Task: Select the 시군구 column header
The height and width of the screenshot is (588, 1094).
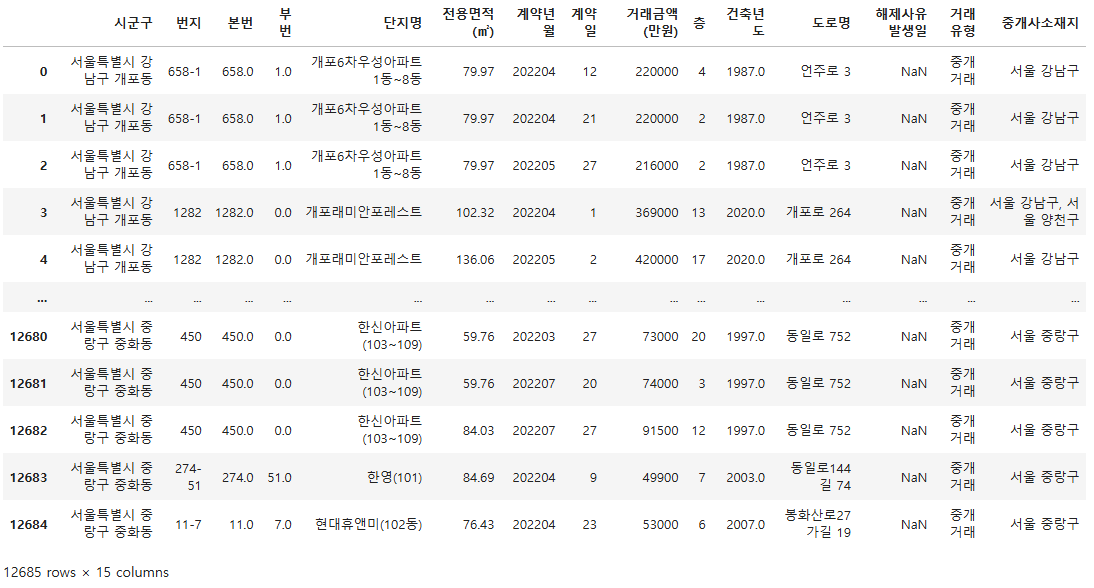Action: point(133,23)
